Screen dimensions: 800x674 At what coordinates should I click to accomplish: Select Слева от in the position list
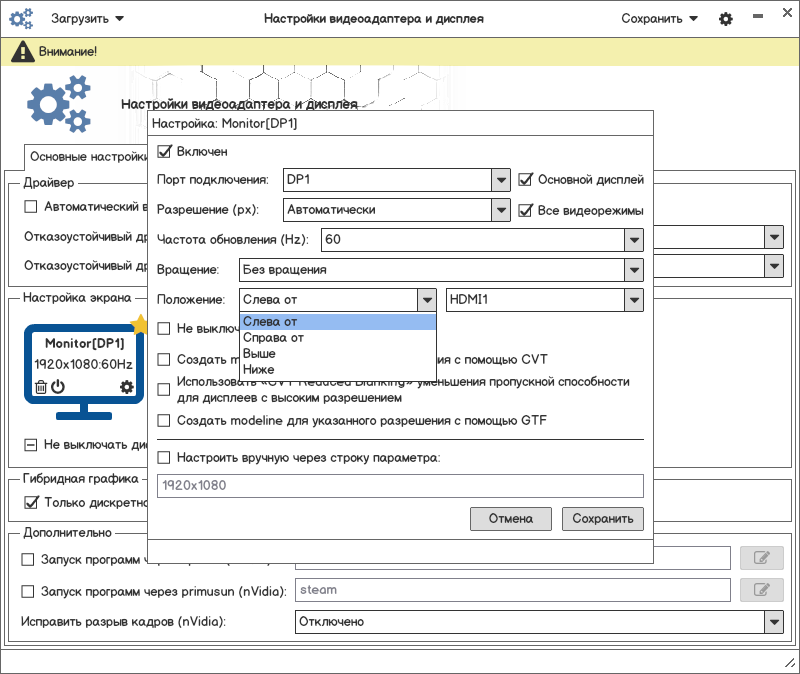click(x=338, y=321)
